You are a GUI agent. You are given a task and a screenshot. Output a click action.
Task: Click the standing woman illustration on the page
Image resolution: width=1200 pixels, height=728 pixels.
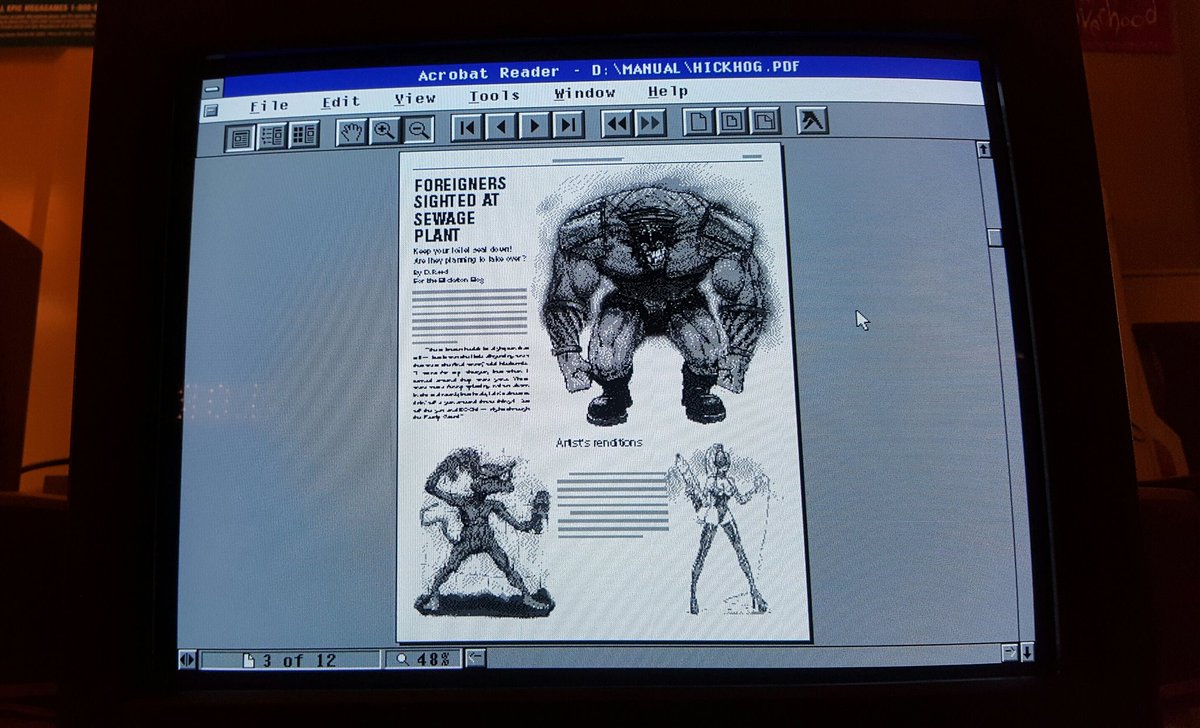coord(722,528)
